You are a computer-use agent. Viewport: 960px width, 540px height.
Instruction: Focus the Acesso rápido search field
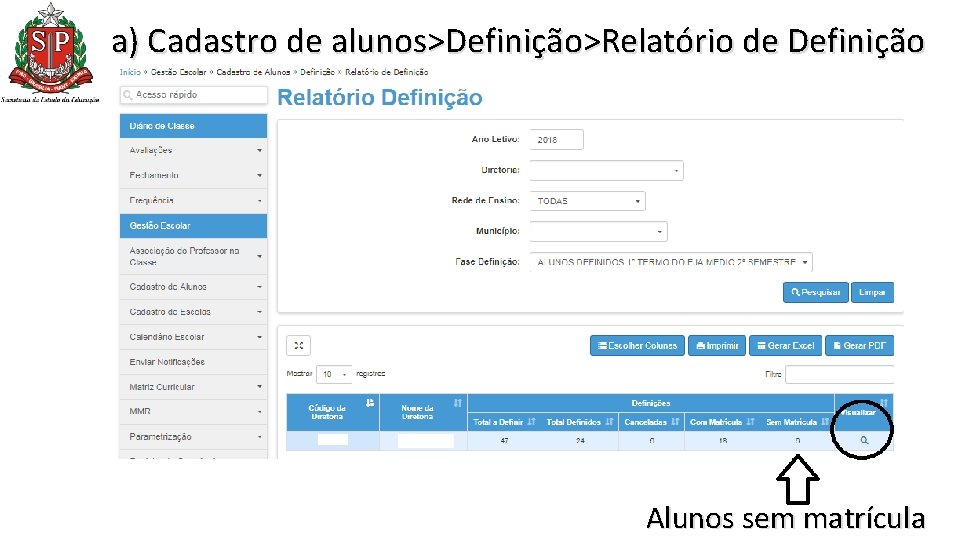pyautogui.click(x=193, y=95)
